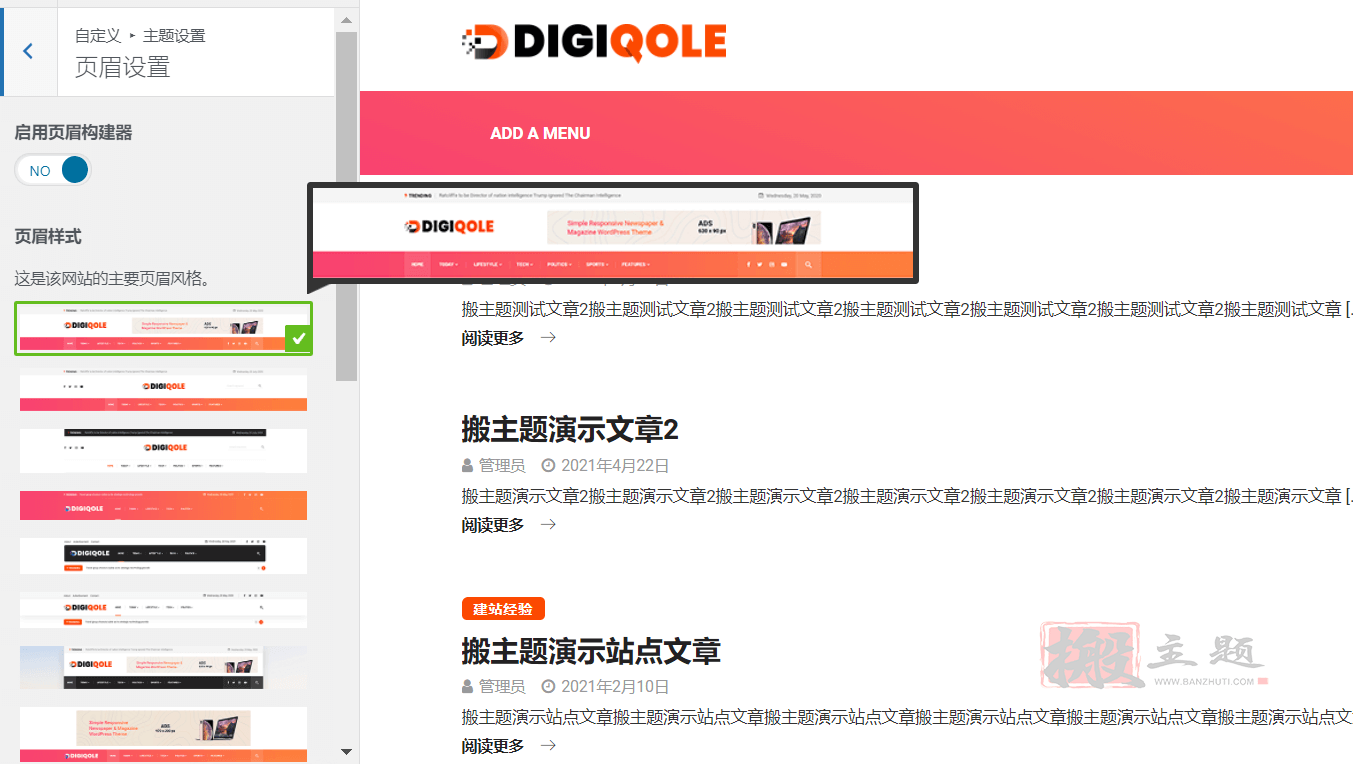Choose the second header style with centered logo
The height and width of the screenshot is (764, 1353).
click(x=163, y=391)
